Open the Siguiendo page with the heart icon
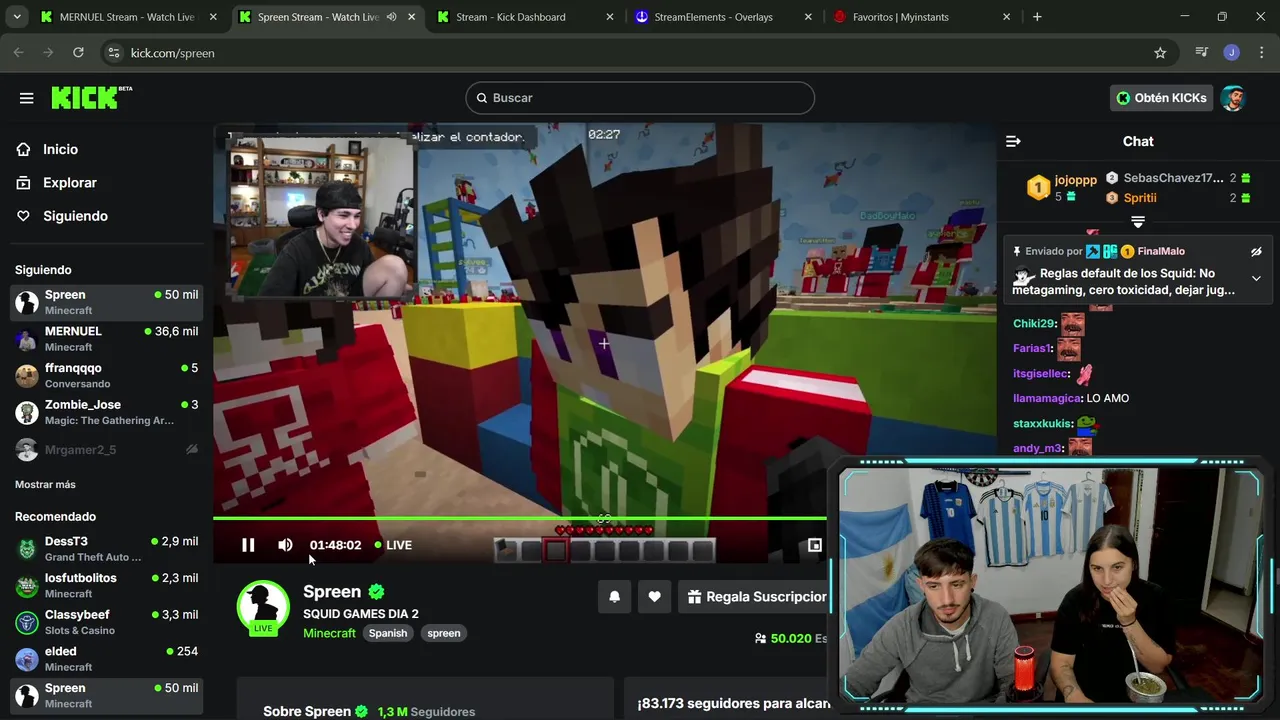This screenshot has width=1280, height=720. (x=75, y=216)
